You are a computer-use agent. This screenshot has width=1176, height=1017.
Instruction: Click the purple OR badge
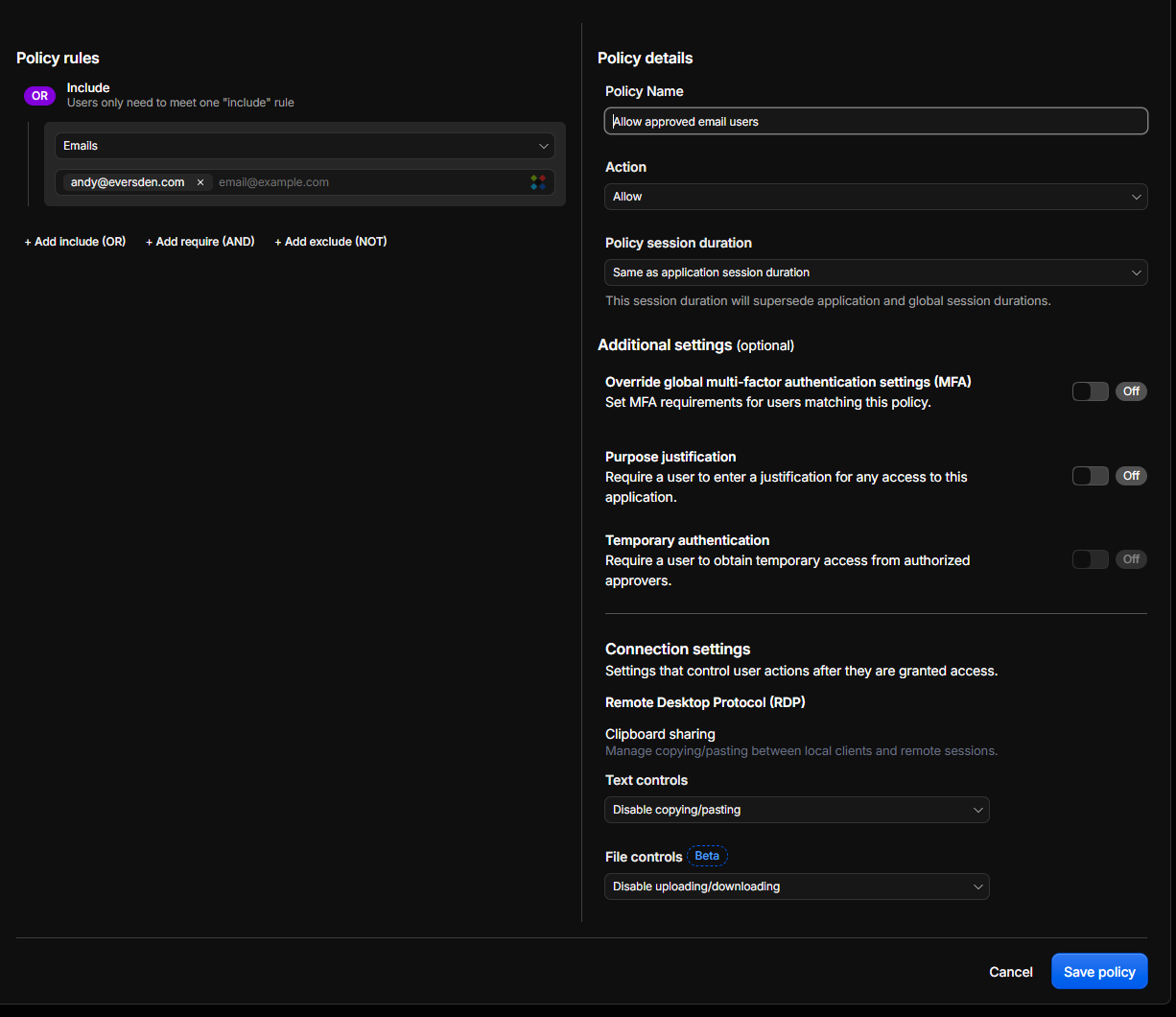[x=40, y=96]
